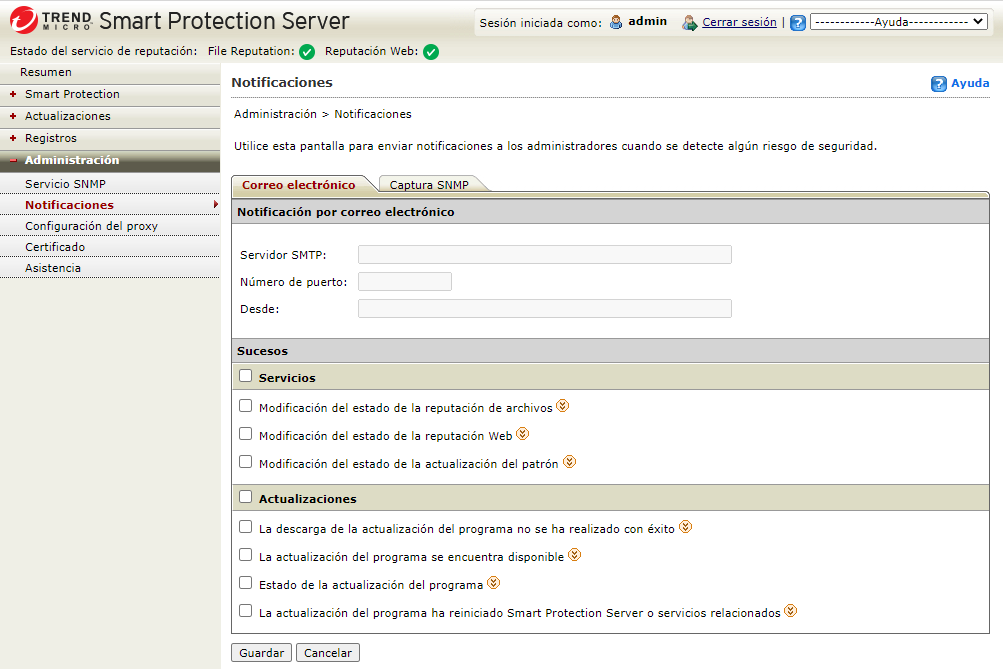This screenshot has width=1003, height=669.
Task: Click the Número de puerto field
Action: (x=404, y=282)
